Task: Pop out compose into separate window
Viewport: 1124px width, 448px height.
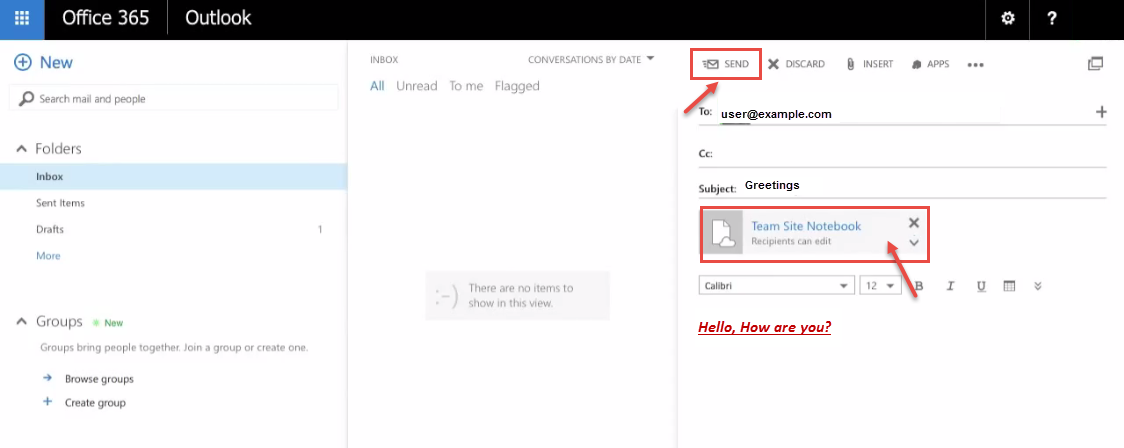Action: coord(1095,64)
